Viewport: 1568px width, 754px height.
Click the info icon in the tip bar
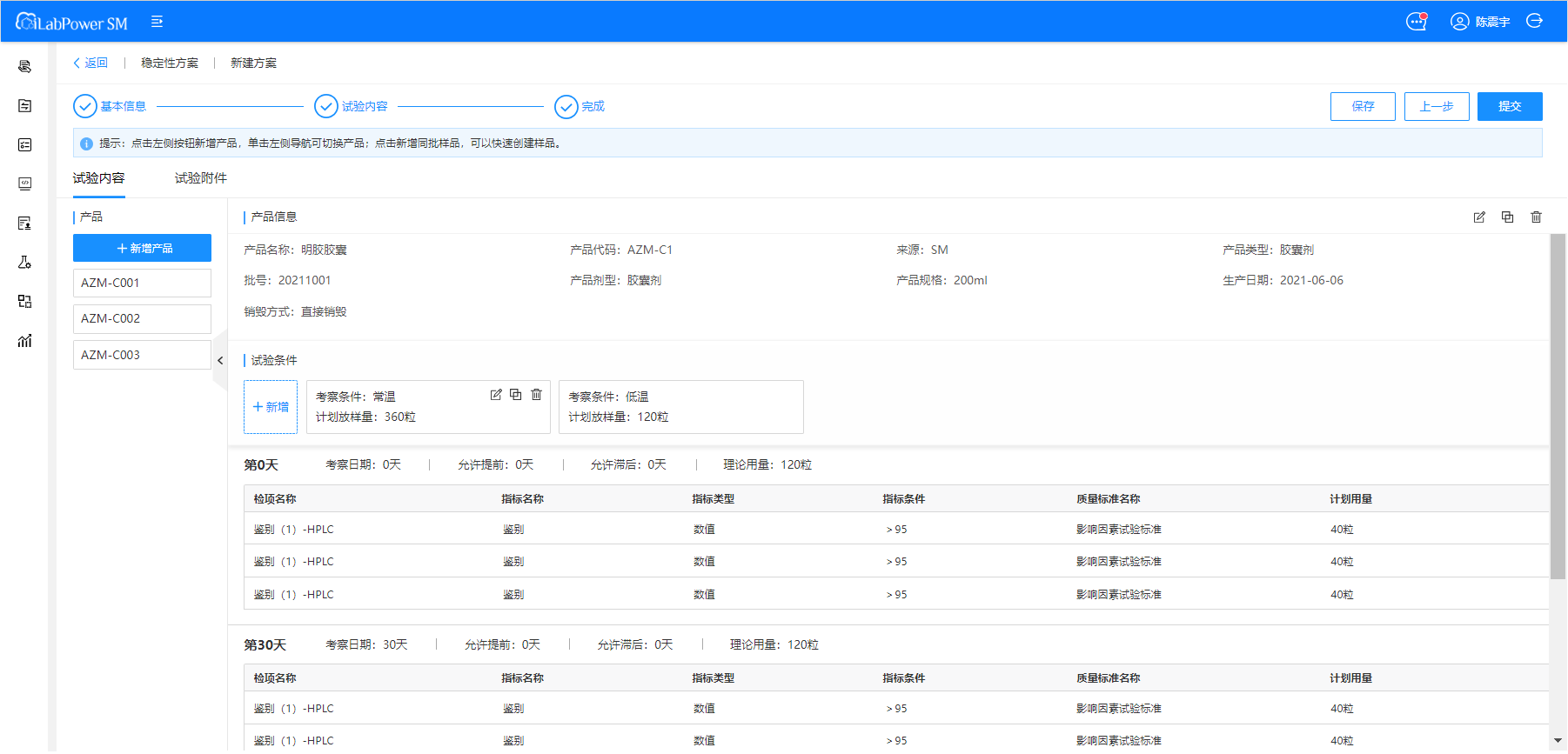tap(86, 143)
